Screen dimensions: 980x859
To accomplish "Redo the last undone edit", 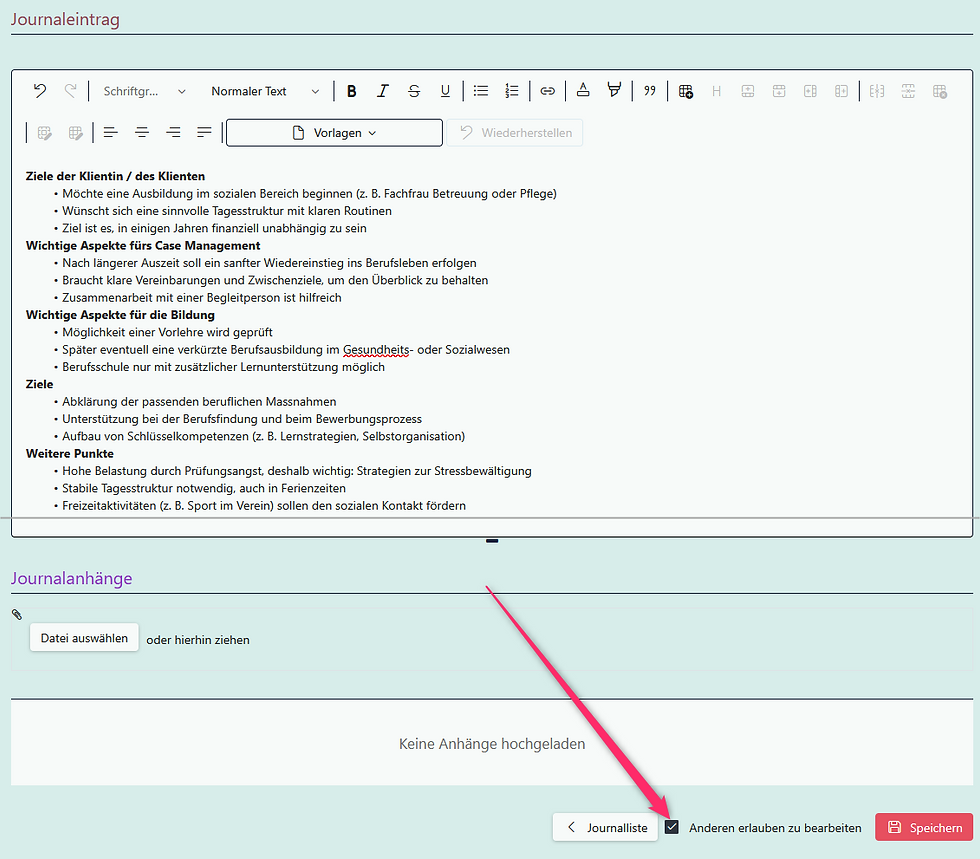I will pyautogui.click(x=71, y=91).
